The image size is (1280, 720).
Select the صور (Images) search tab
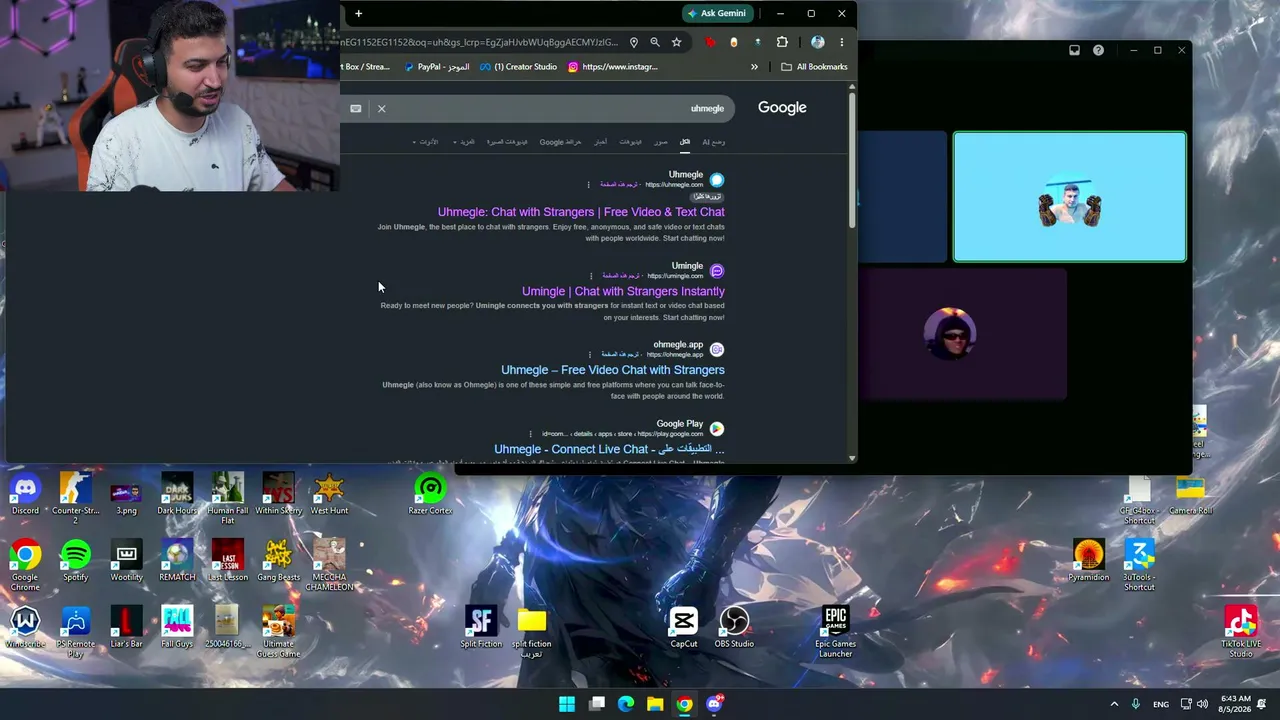pos(661,142)
